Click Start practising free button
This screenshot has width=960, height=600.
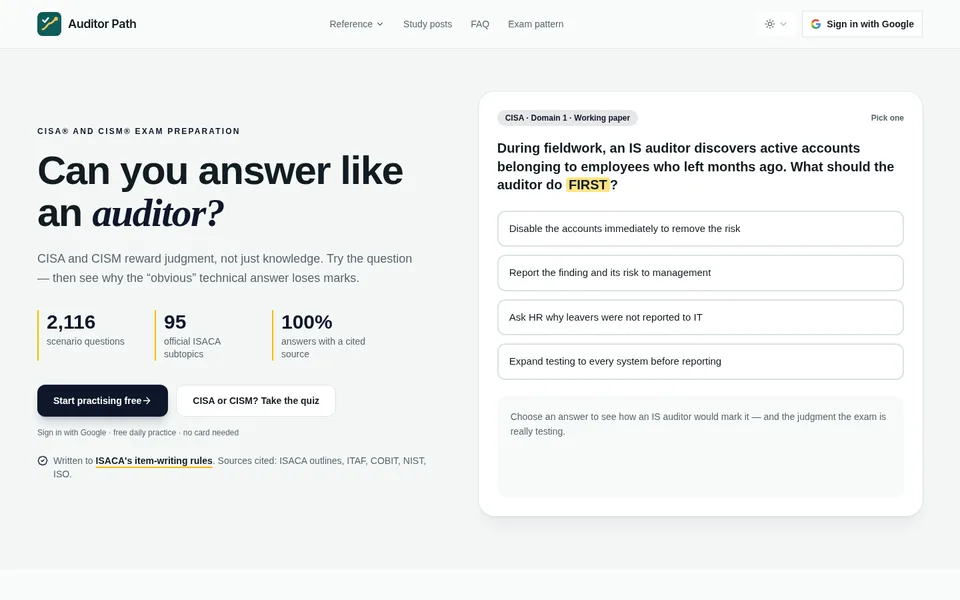point(102,400)
